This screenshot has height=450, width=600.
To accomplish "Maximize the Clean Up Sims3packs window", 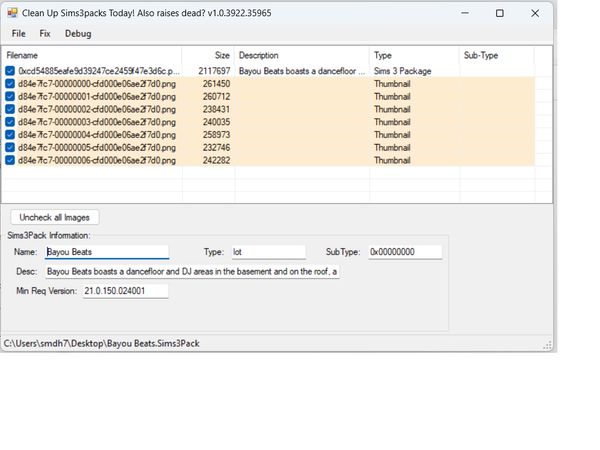I will click(x=500, y=13).
